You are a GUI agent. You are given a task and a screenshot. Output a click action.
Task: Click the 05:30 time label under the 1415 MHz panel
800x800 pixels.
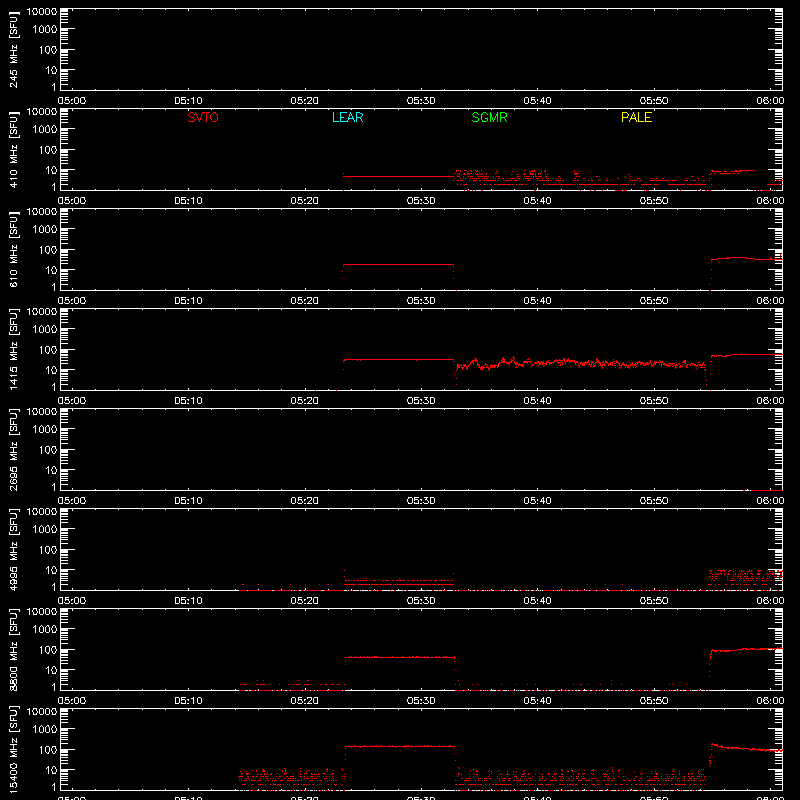[421, 401]
